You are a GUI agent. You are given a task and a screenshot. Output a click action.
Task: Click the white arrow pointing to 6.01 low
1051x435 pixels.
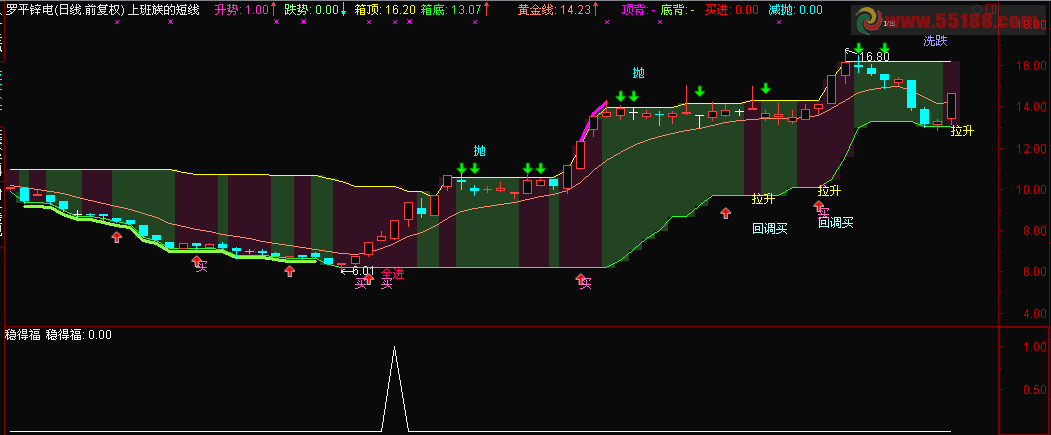pos(347,271)
